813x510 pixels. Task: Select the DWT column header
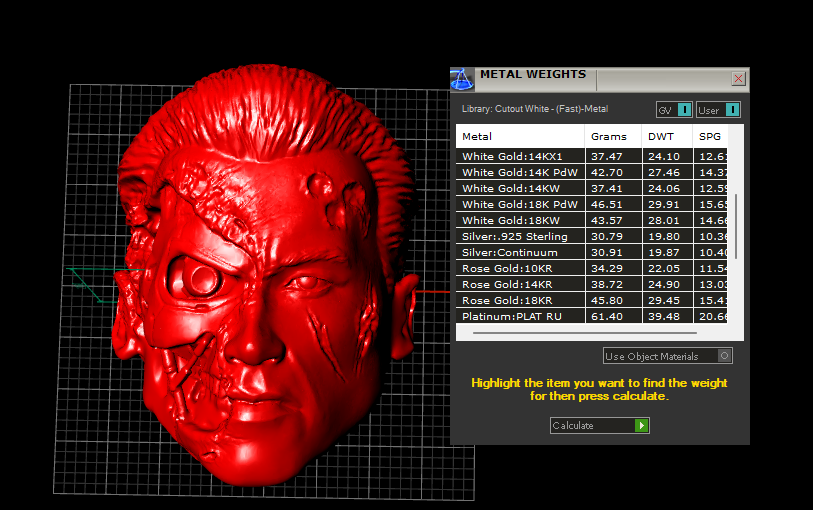(x=667, y=136)
